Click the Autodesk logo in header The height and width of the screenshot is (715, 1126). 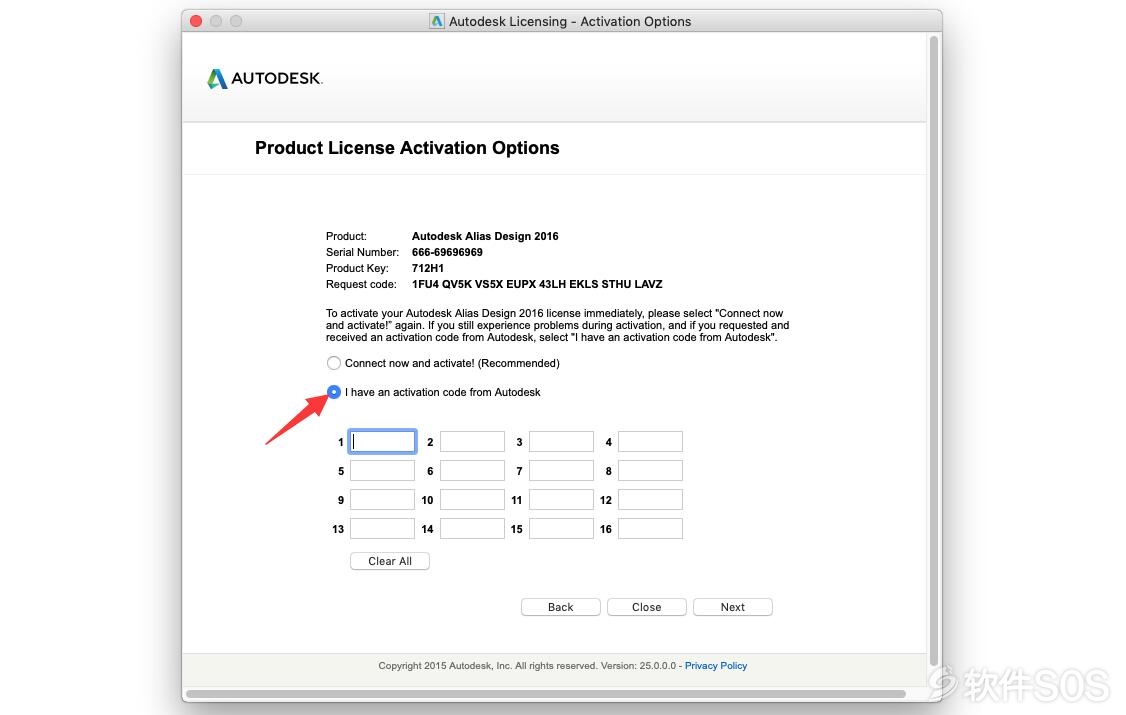(x=265, y=78)
